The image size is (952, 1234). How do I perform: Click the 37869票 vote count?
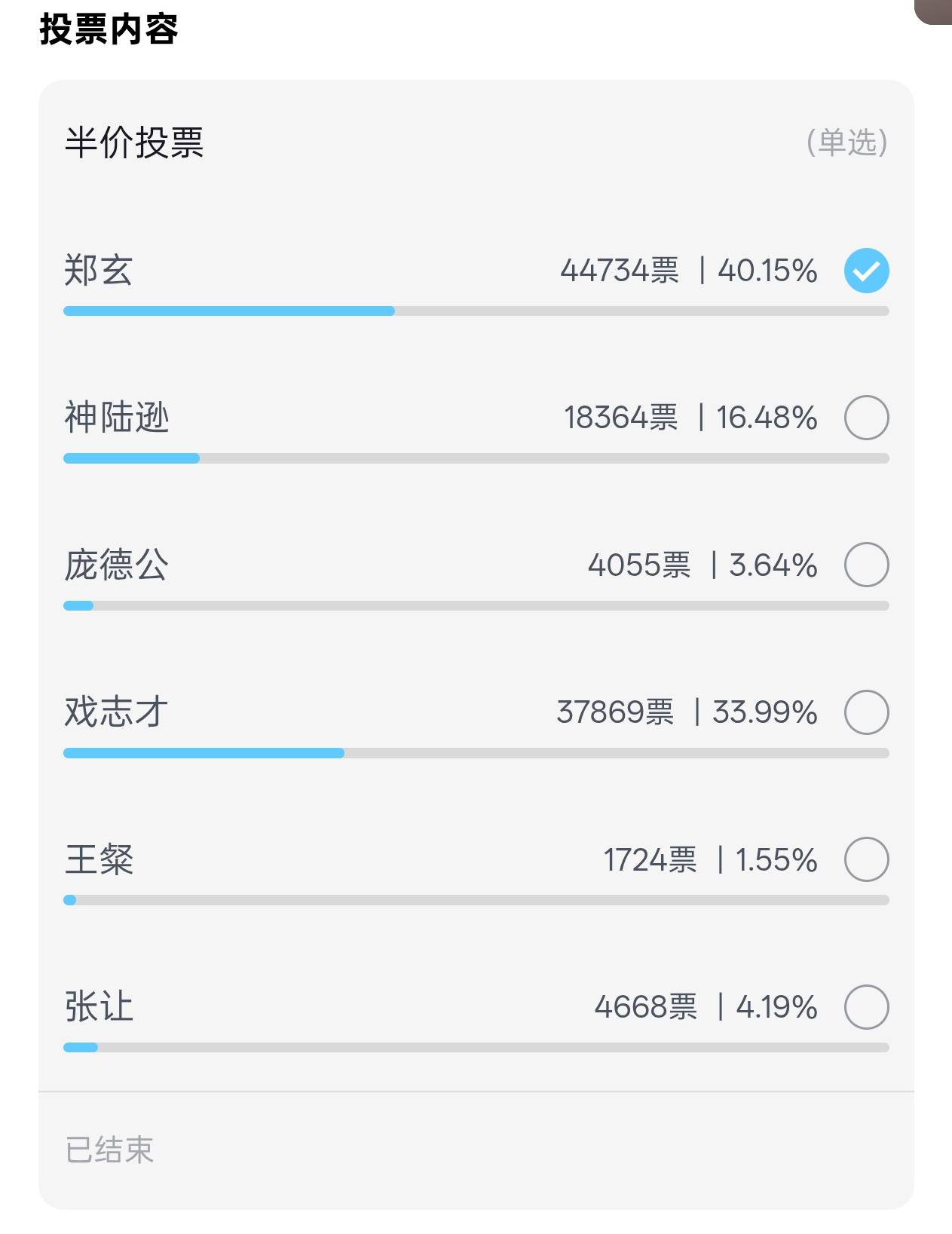(615, 712)
